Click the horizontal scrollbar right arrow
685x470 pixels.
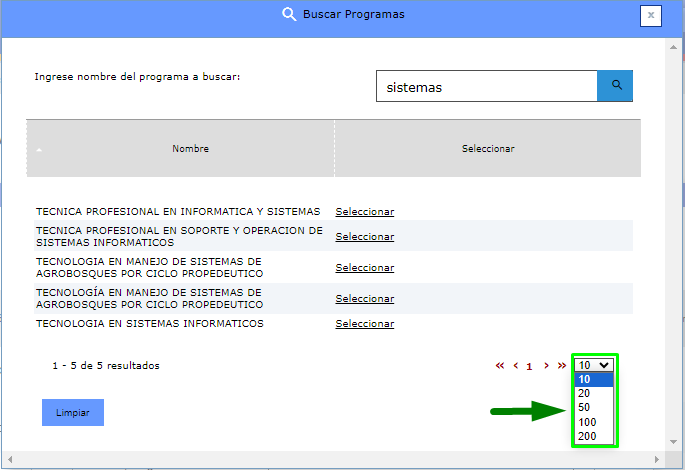pos(657,458)
